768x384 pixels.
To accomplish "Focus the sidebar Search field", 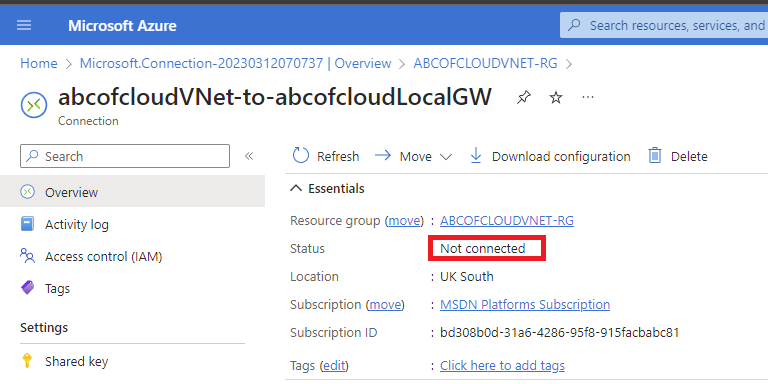I will tap(125, 156).
